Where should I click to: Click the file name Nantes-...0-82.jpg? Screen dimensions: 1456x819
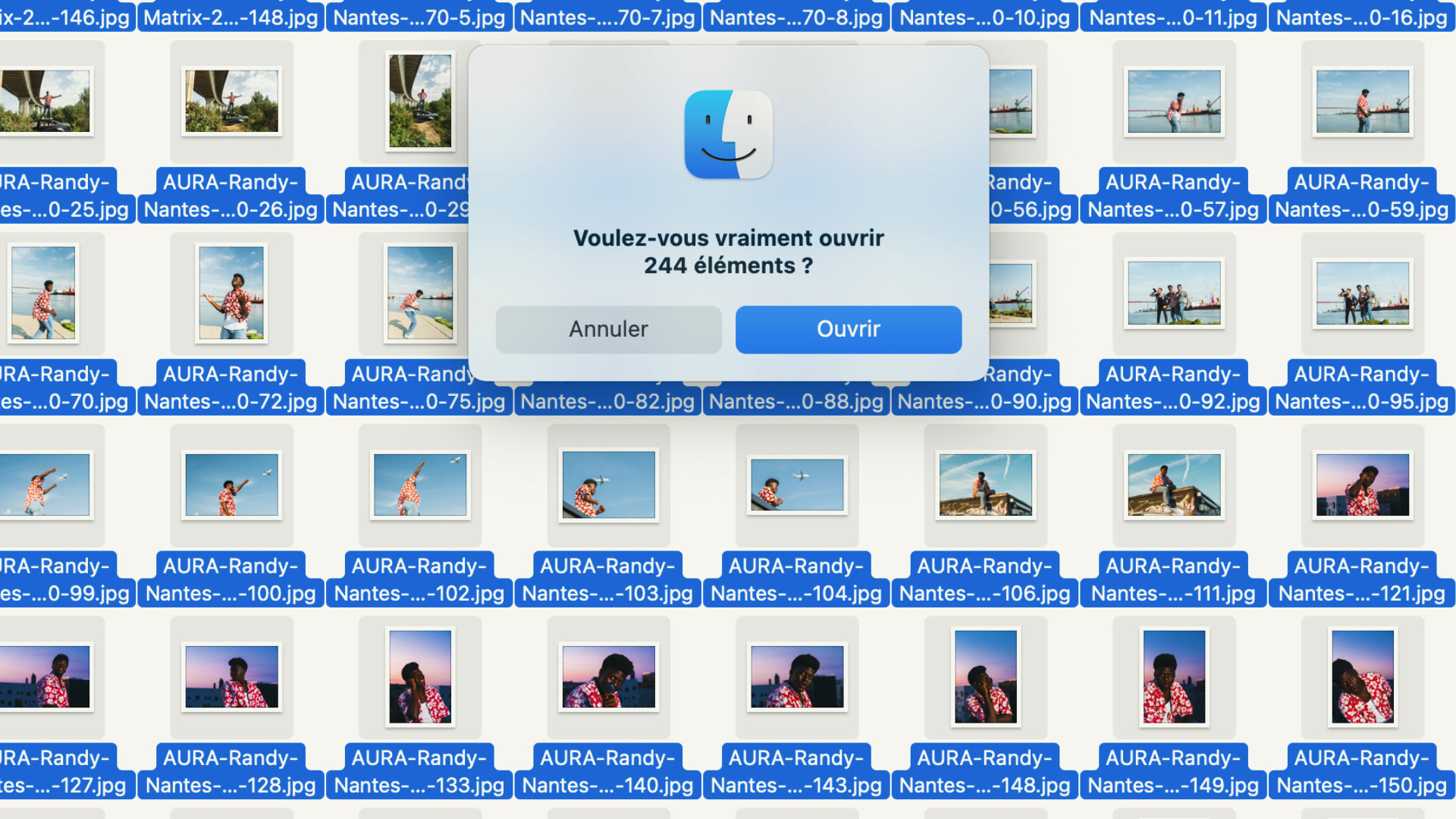point(608,401)
